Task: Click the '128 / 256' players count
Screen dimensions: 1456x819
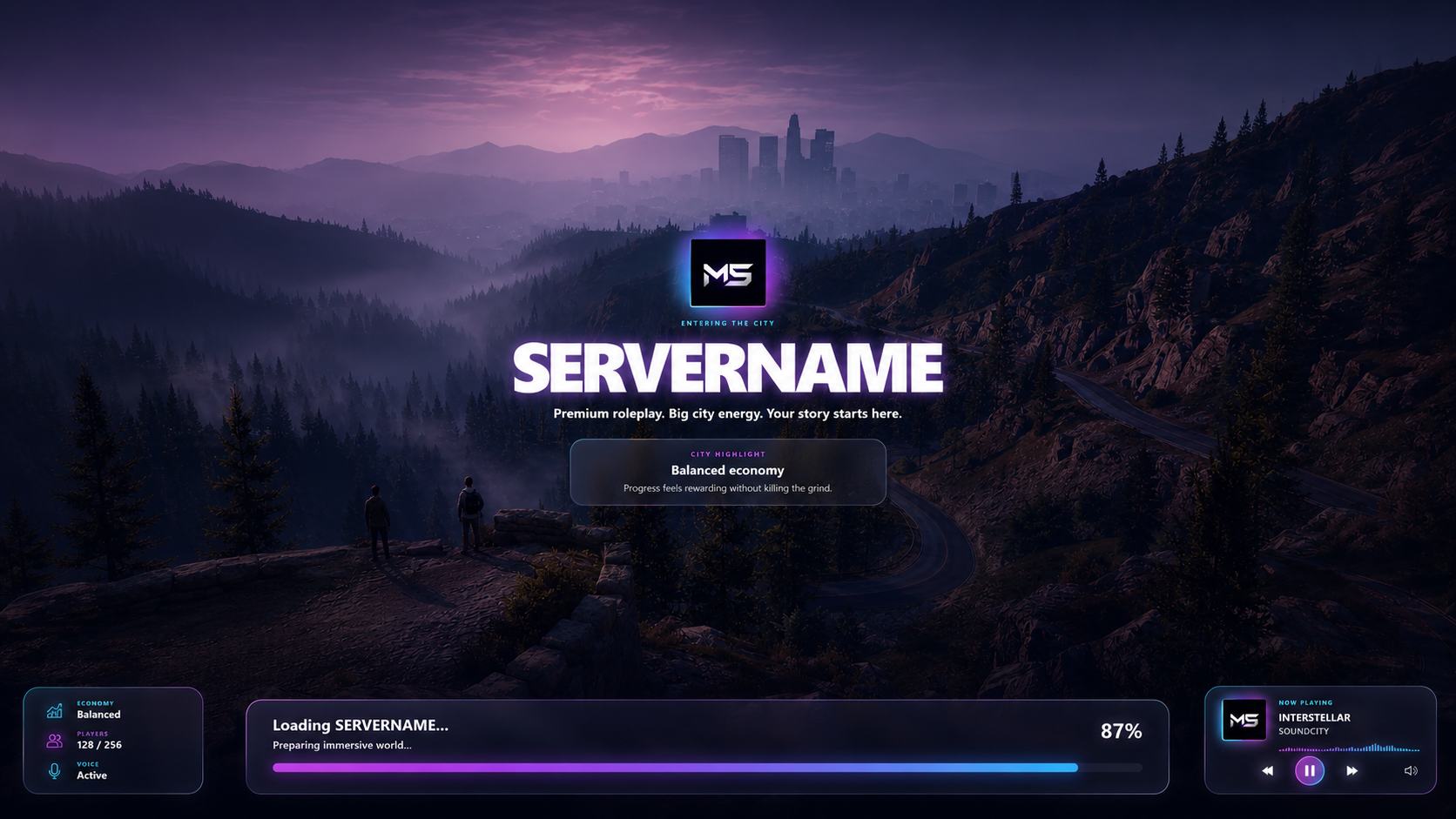Action: [x=99, y=745]
